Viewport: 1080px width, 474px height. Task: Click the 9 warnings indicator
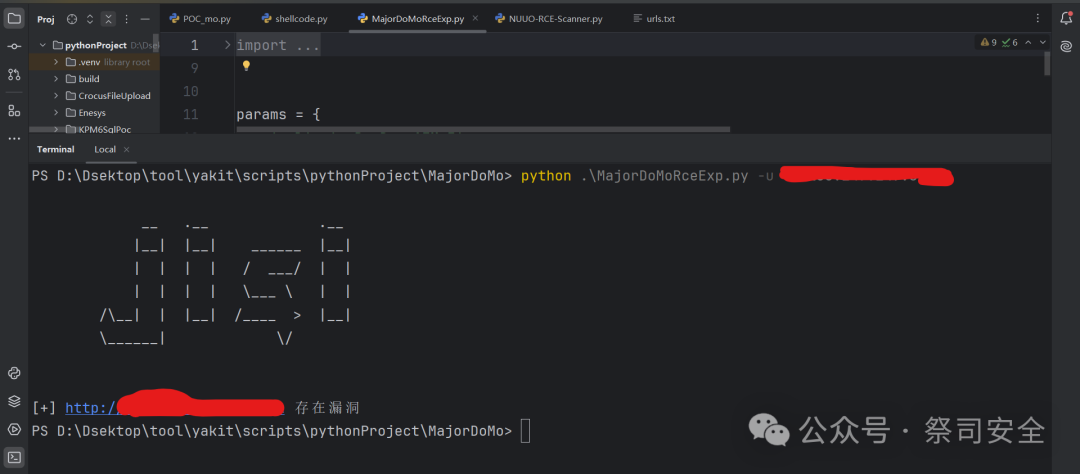tap(988, 43)
